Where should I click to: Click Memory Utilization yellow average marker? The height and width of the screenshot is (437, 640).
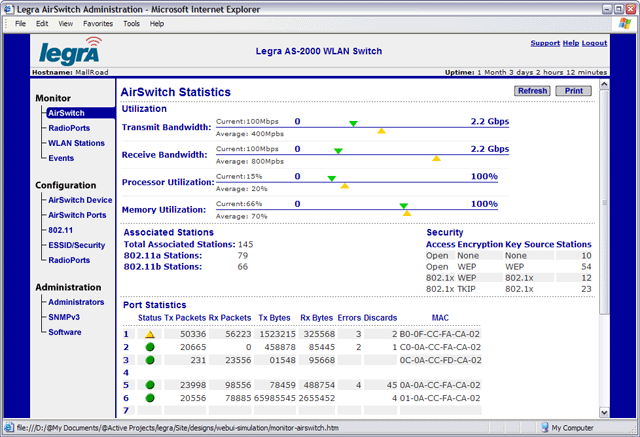pyautogui.click(x=407, y=213)
